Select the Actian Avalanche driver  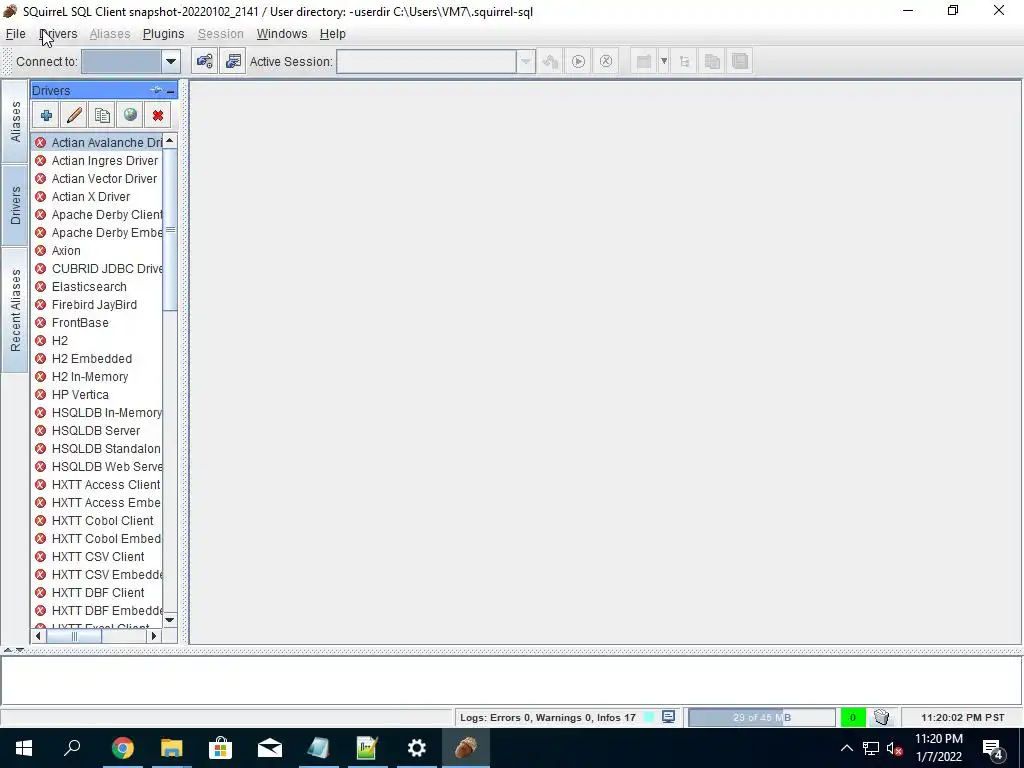point(97,142)
